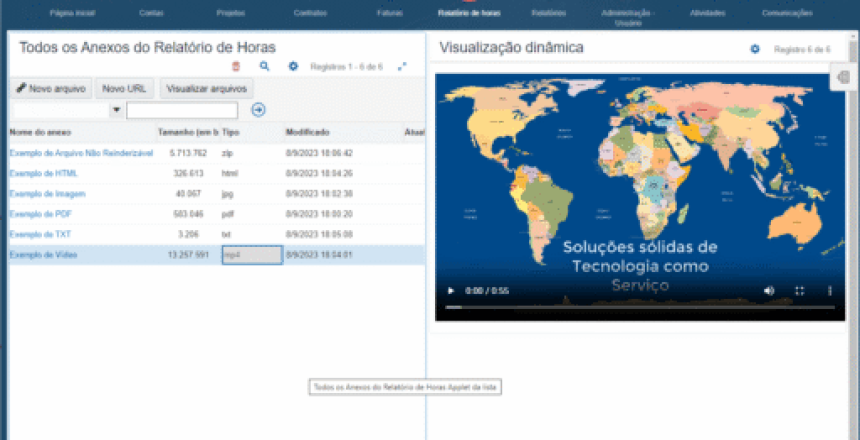Click the Novo arquivo button
Viewport: 860px width, 440px height.
coord(50,88)
